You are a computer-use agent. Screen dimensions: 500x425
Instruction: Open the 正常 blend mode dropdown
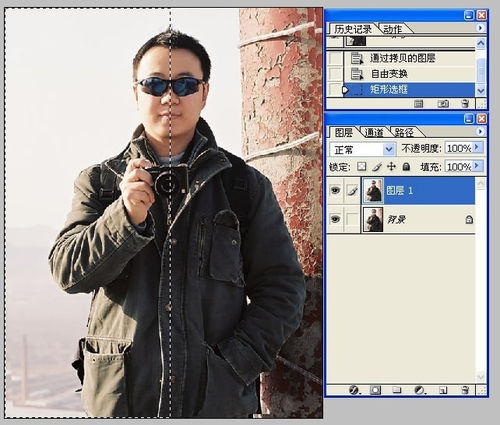point(362,149)
